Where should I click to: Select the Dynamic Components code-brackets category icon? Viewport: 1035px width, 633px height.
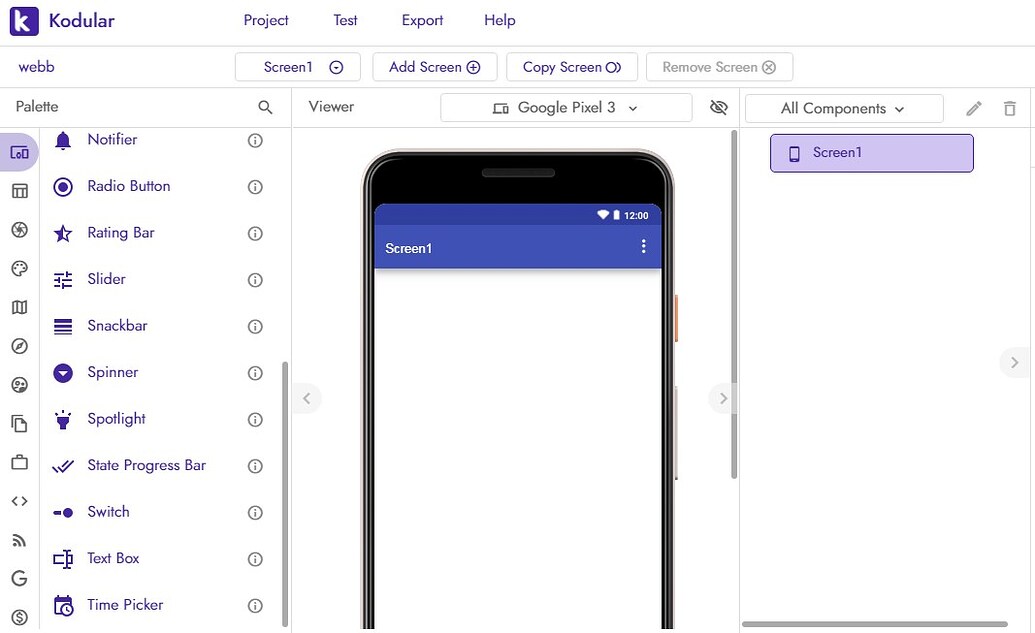(20, 501)
